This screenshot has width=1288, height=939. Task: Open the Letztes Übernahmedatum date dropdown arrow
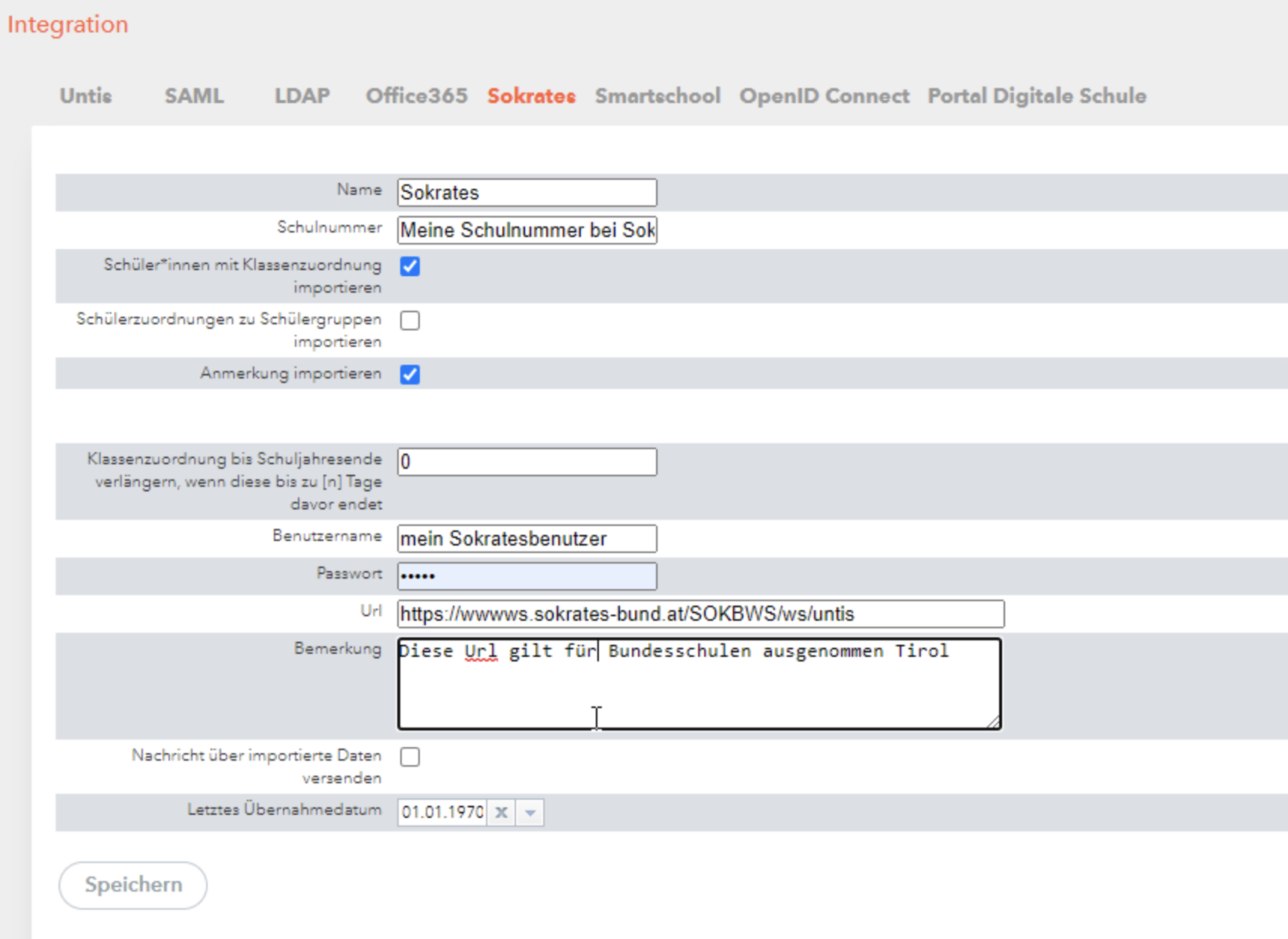[530, 813]
